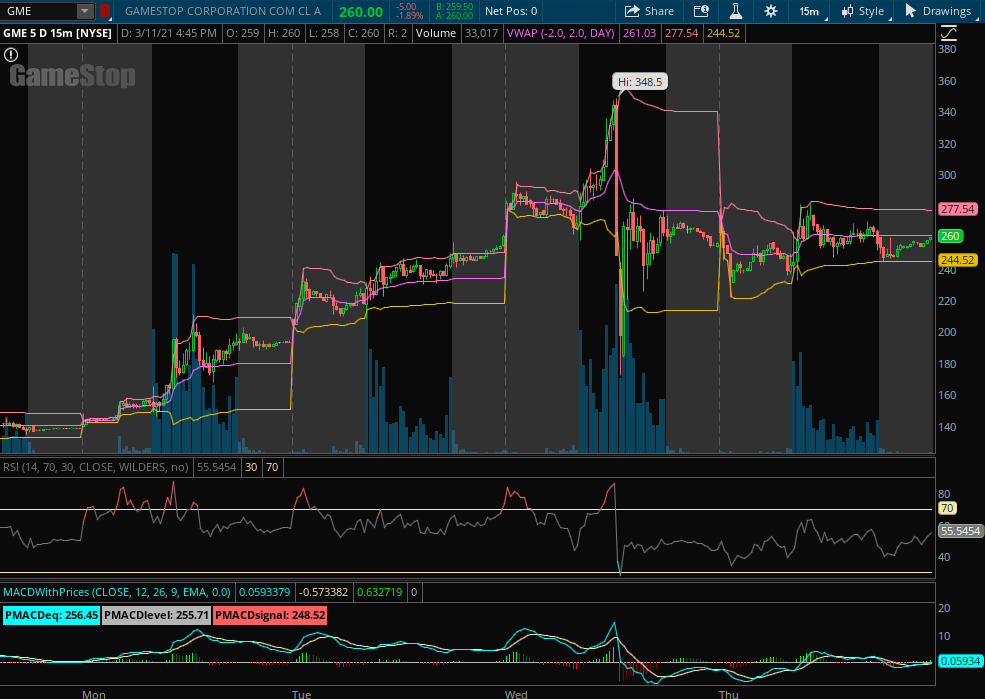Screen dimensions: 985x699
Task: Click the Thu date axis label
Action: tap(729, 694)
